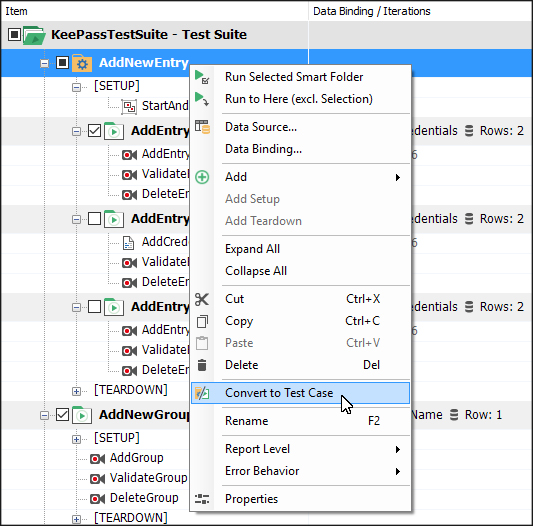The image size is (533, 526).
Task: Select the AddNewEntry tree row label
Action: point(144,63)
